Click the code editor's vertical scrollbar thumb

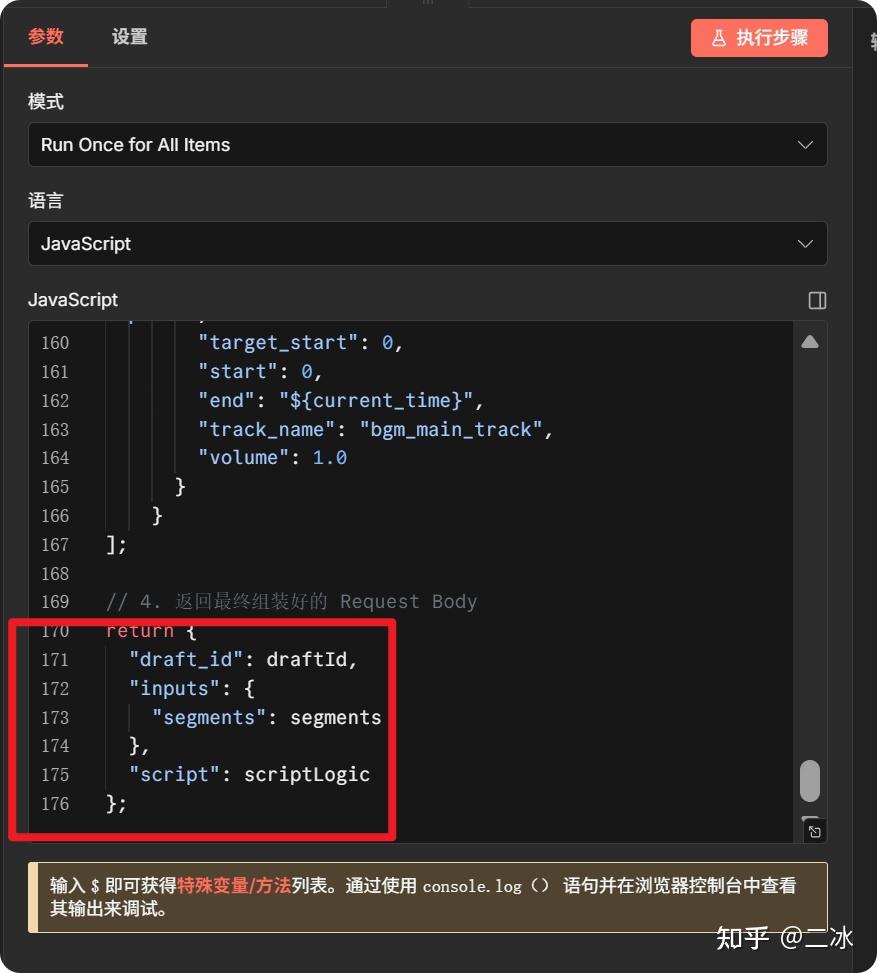coord(810,781)
